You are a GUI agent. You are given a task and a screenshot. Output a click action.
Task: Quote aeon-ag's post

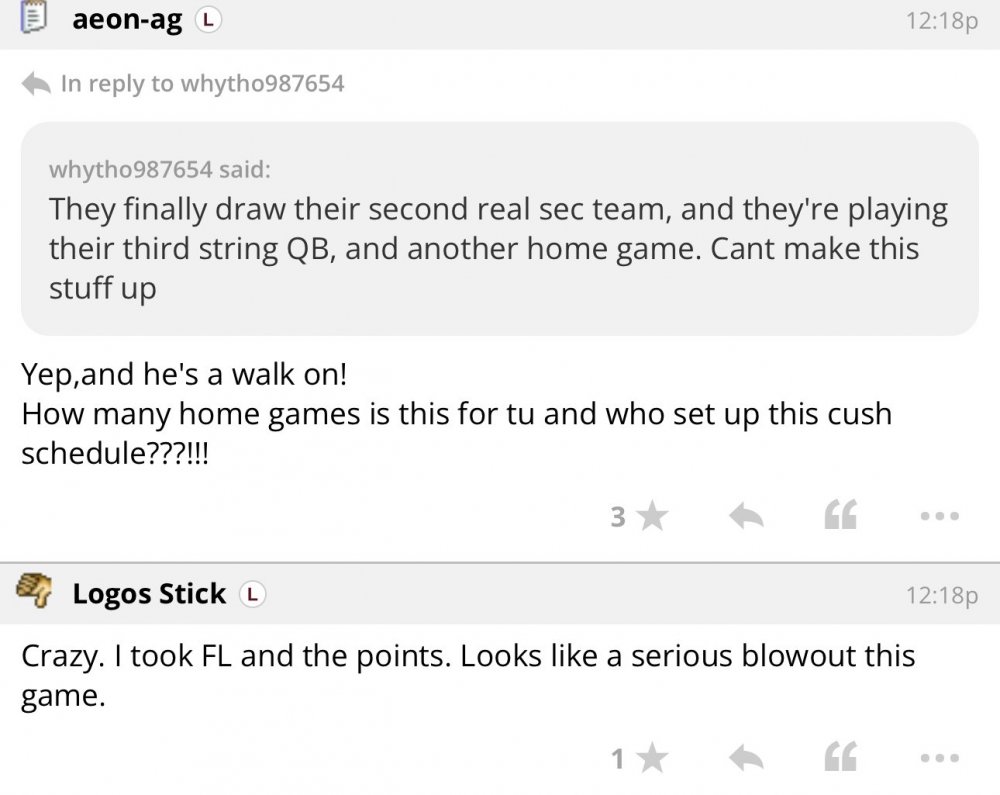(x=839, y=516)
